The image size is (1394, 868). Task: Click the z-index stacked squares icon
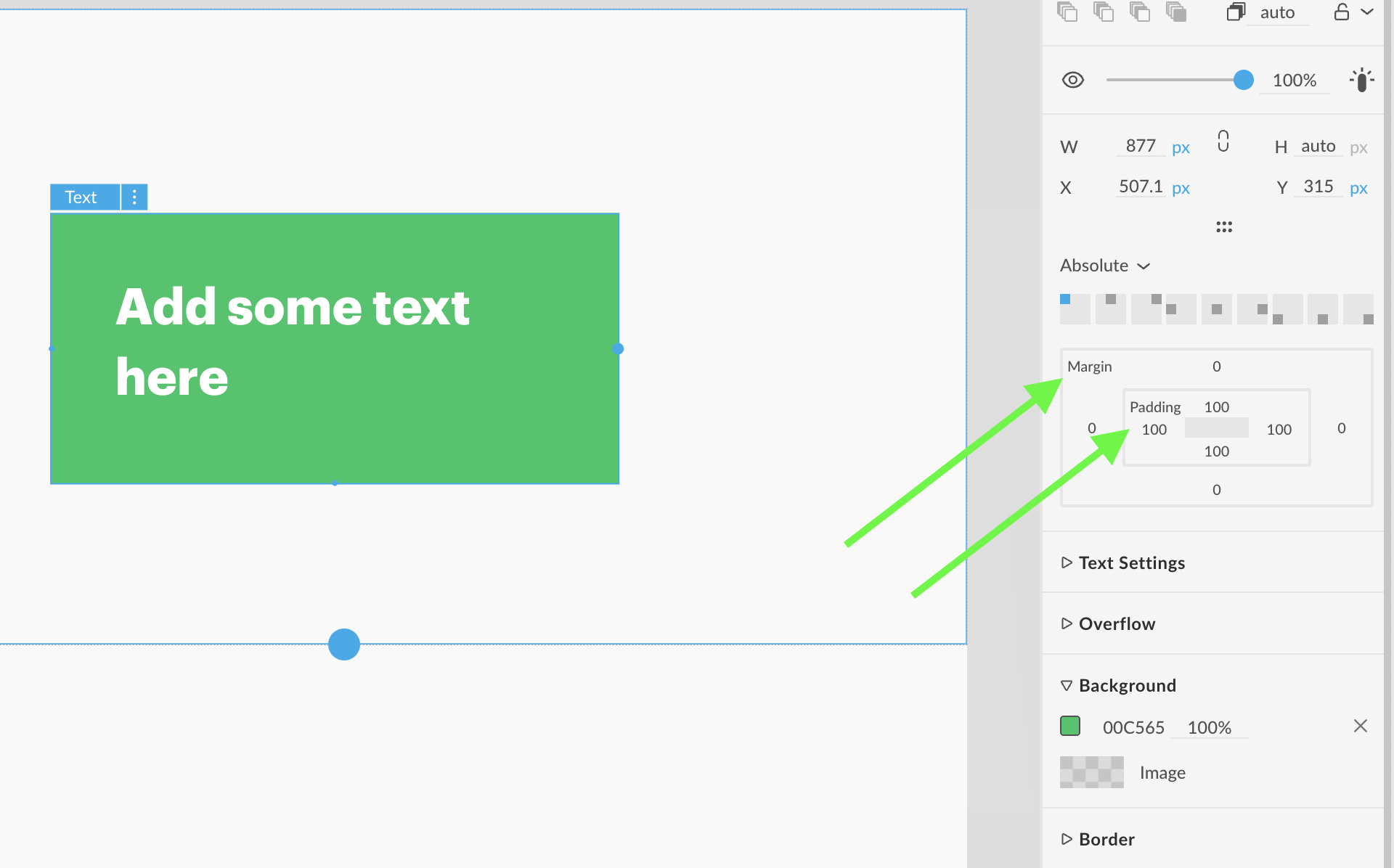pyautogui.click(x=1236, y=12)
